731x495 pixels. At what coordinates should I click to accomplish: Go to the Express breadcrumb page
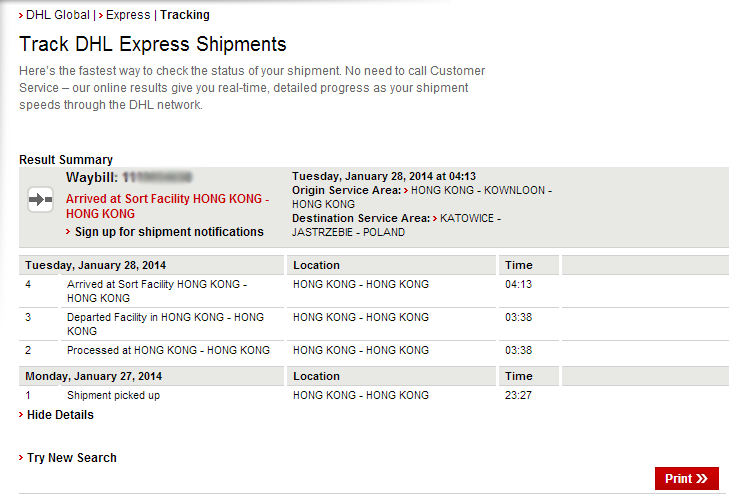coord(127,15)
